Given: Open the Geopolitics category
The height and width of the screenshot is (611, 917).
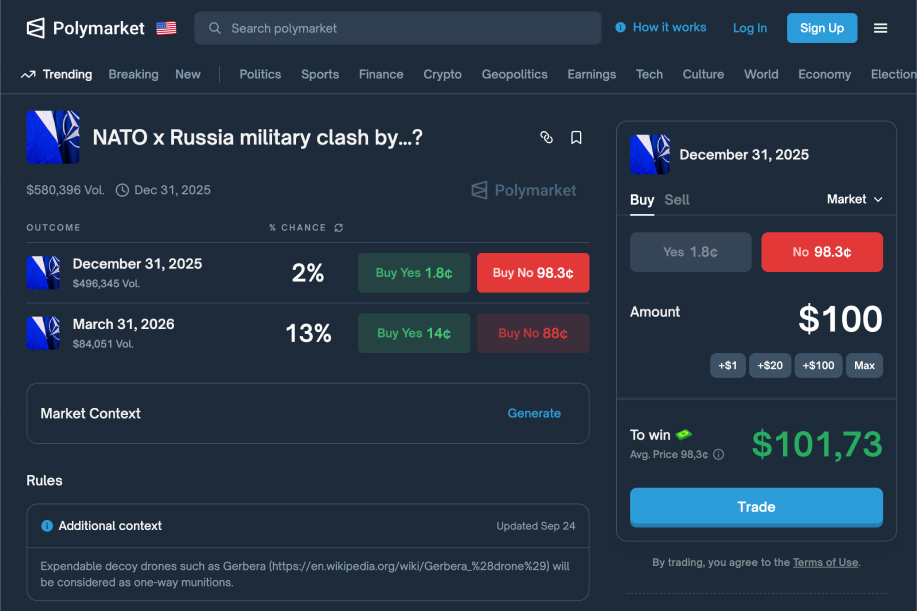Looking at the screenshot, I should click(514, 74).
